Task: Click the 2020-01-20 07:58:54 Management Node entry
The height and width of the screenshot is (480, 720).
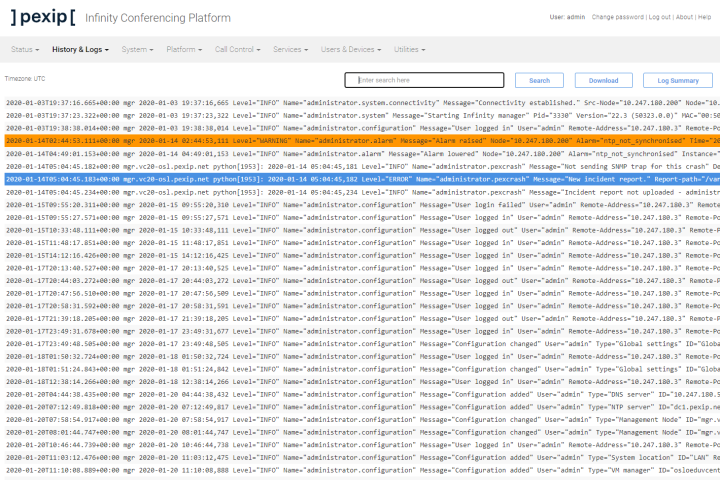Action: click(362, 419)
